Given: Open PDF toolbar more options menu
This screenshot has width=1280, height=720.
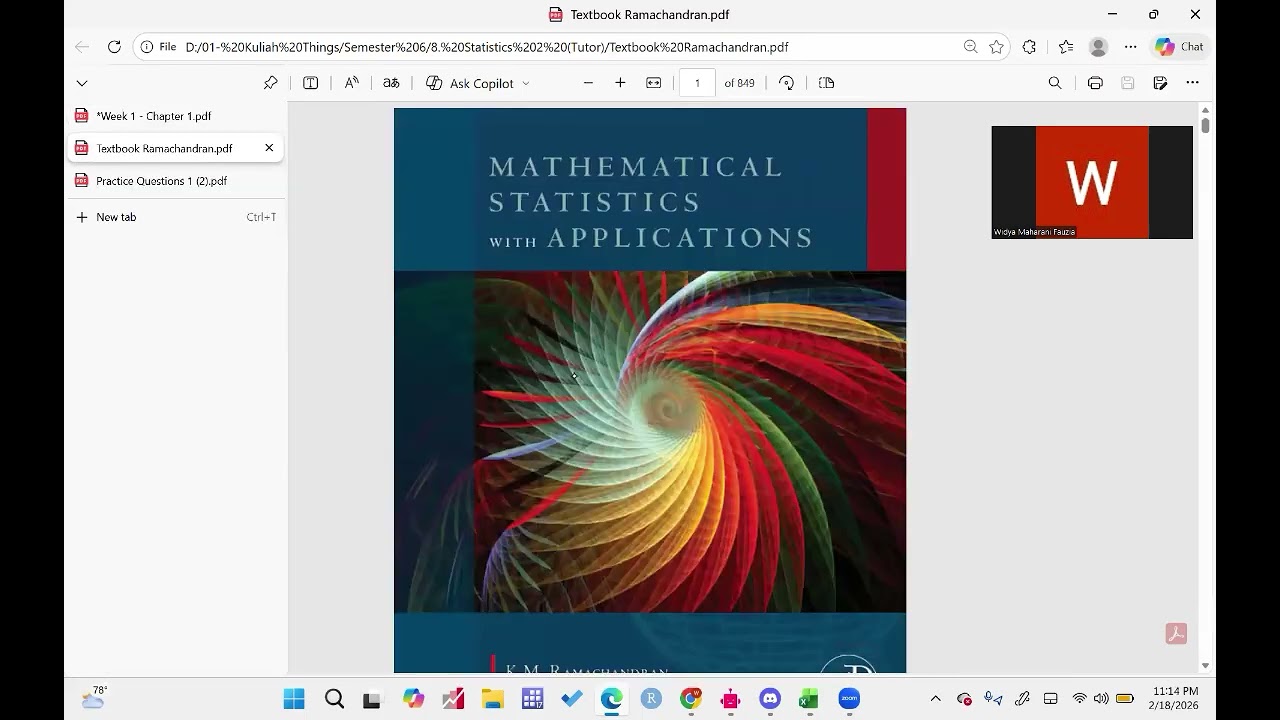Looking at the screenshot, I should pyautogui.click(x=1192, y=83).
